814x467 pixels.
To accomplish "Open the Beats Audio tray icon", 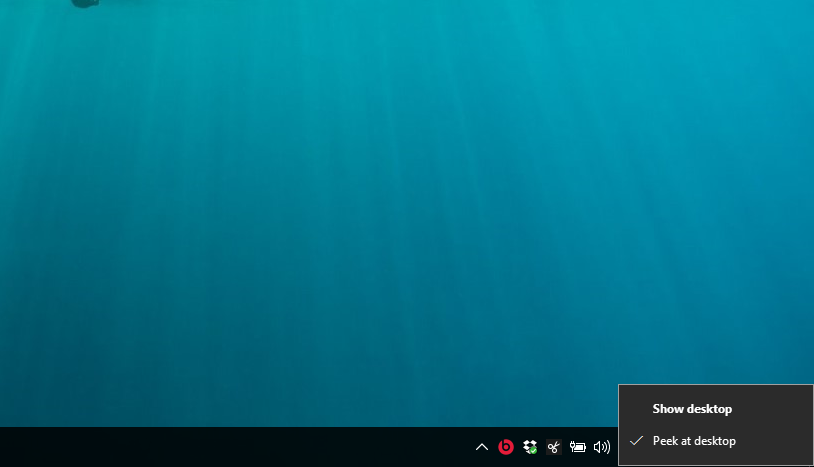I will (x=506, y=447).
